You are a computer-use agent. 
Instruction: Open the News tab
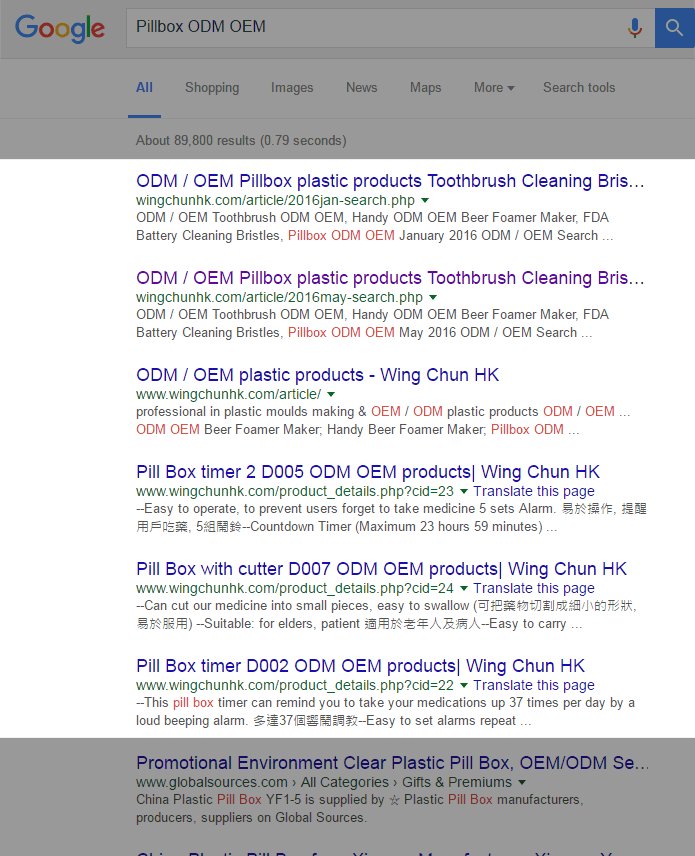[361, 87]
